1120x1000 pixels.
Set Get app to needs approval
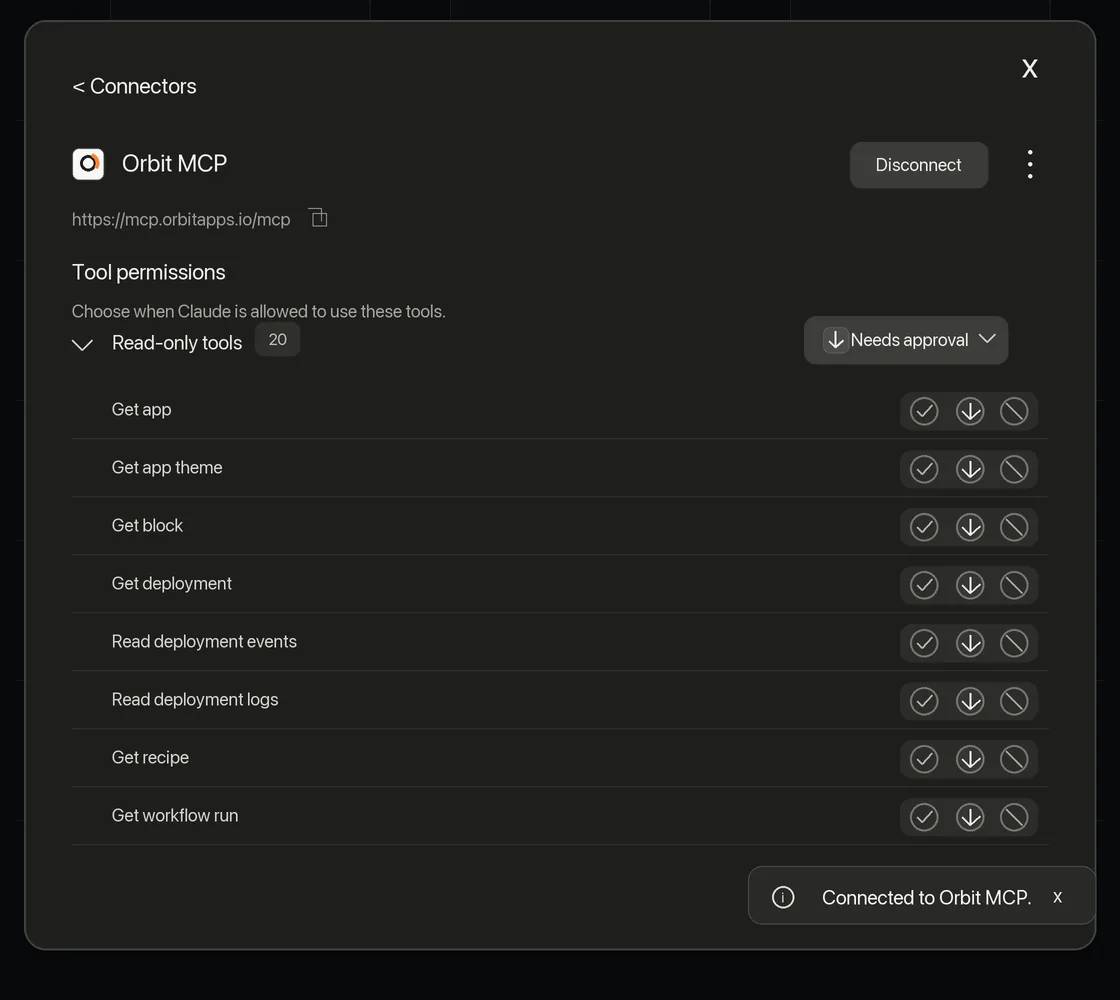pyautogui.click(x=969, y=411)
